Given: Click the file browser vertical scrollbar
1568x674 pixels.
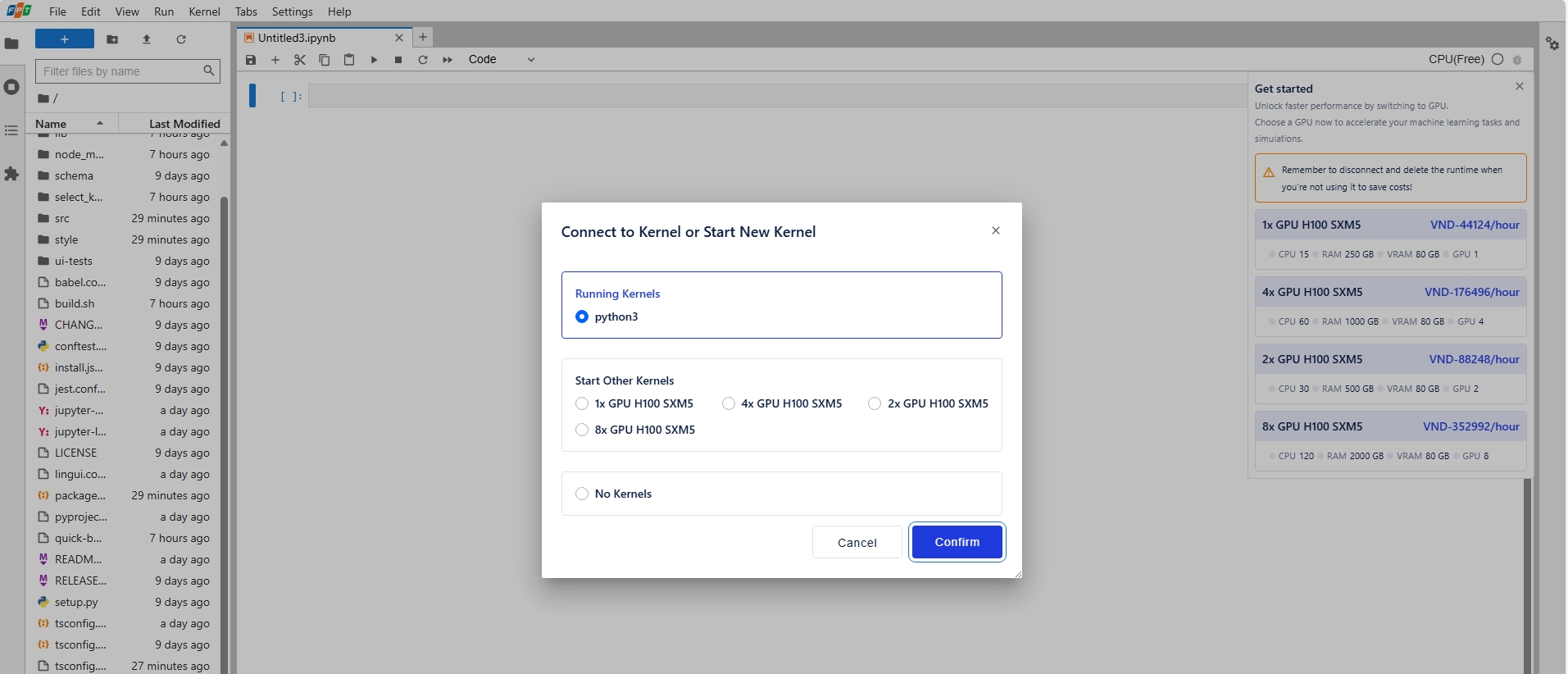Looking at the screenshot, I should (x=224, y=410).
